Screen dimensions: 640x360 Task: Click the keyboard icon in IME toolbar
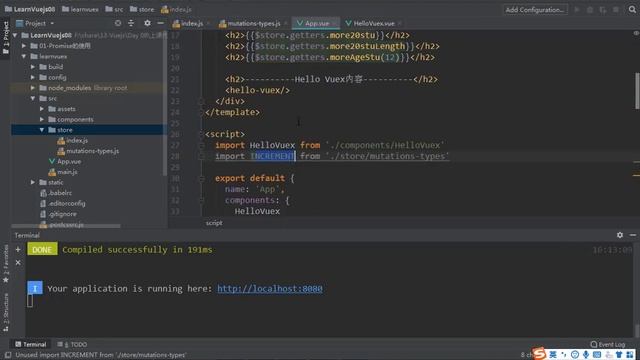pos(597,355)
